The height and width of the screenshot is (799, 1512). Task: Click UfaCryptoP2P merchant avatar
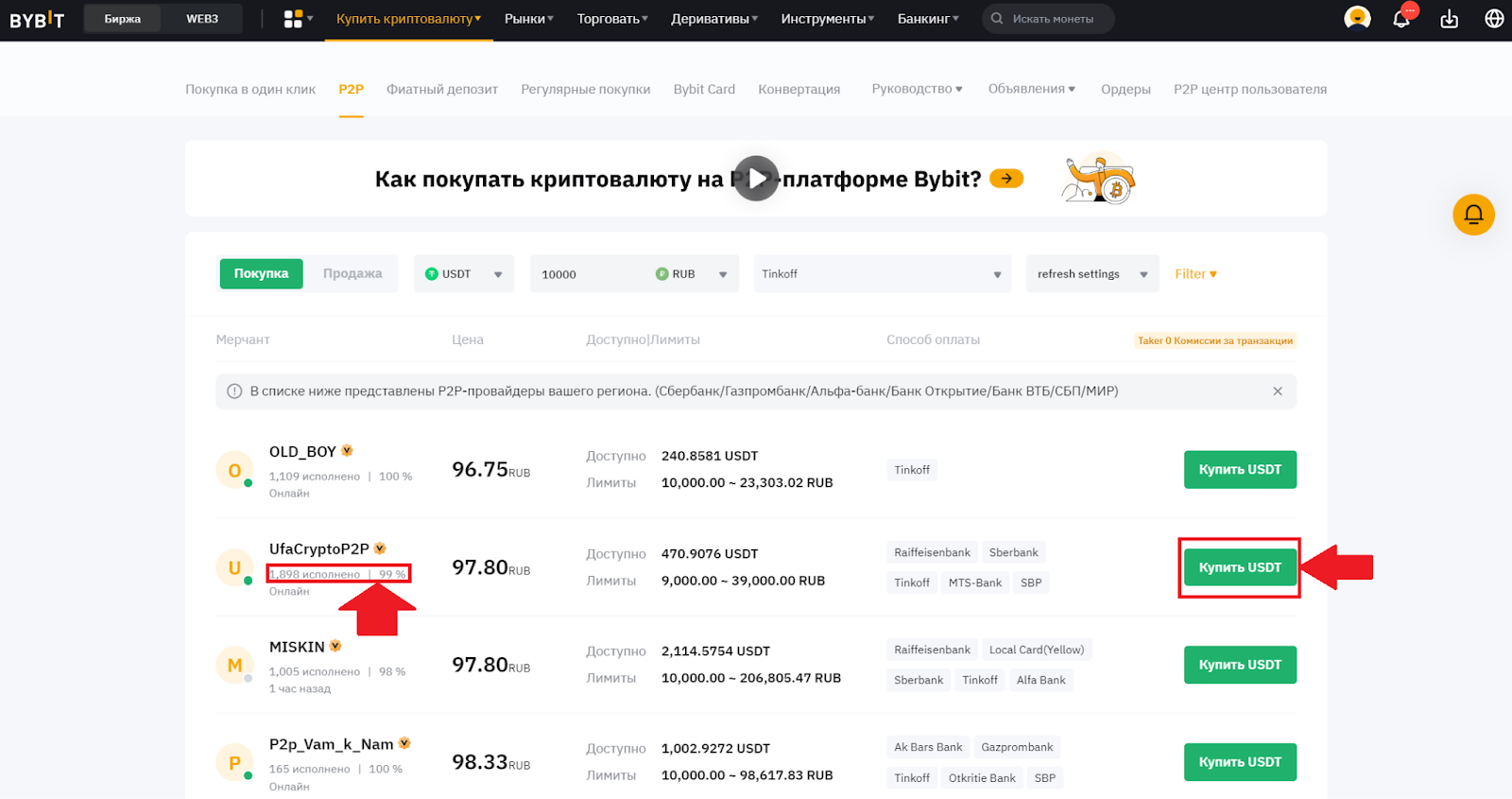(234, 568)
